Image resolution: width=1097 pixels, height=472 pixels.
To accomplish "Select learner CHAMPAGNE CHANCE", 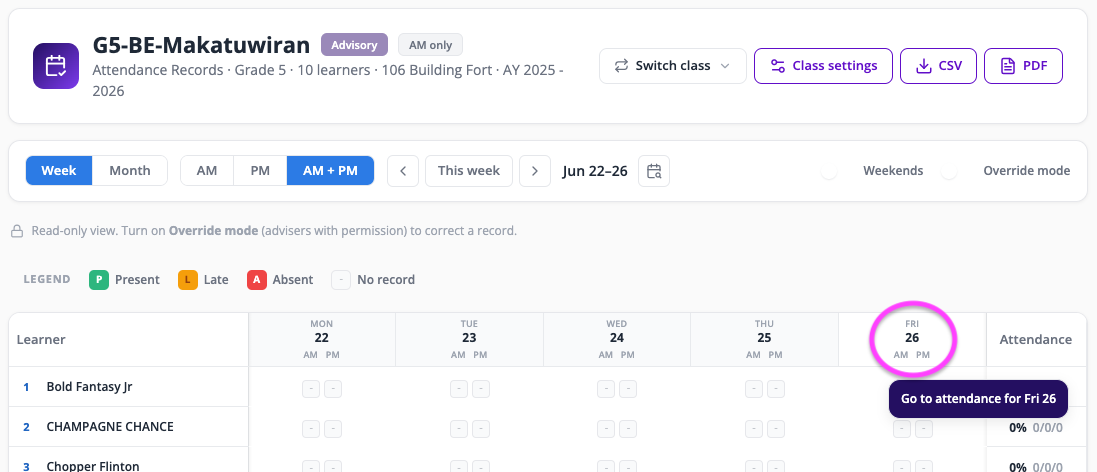I will coord(110,427).
